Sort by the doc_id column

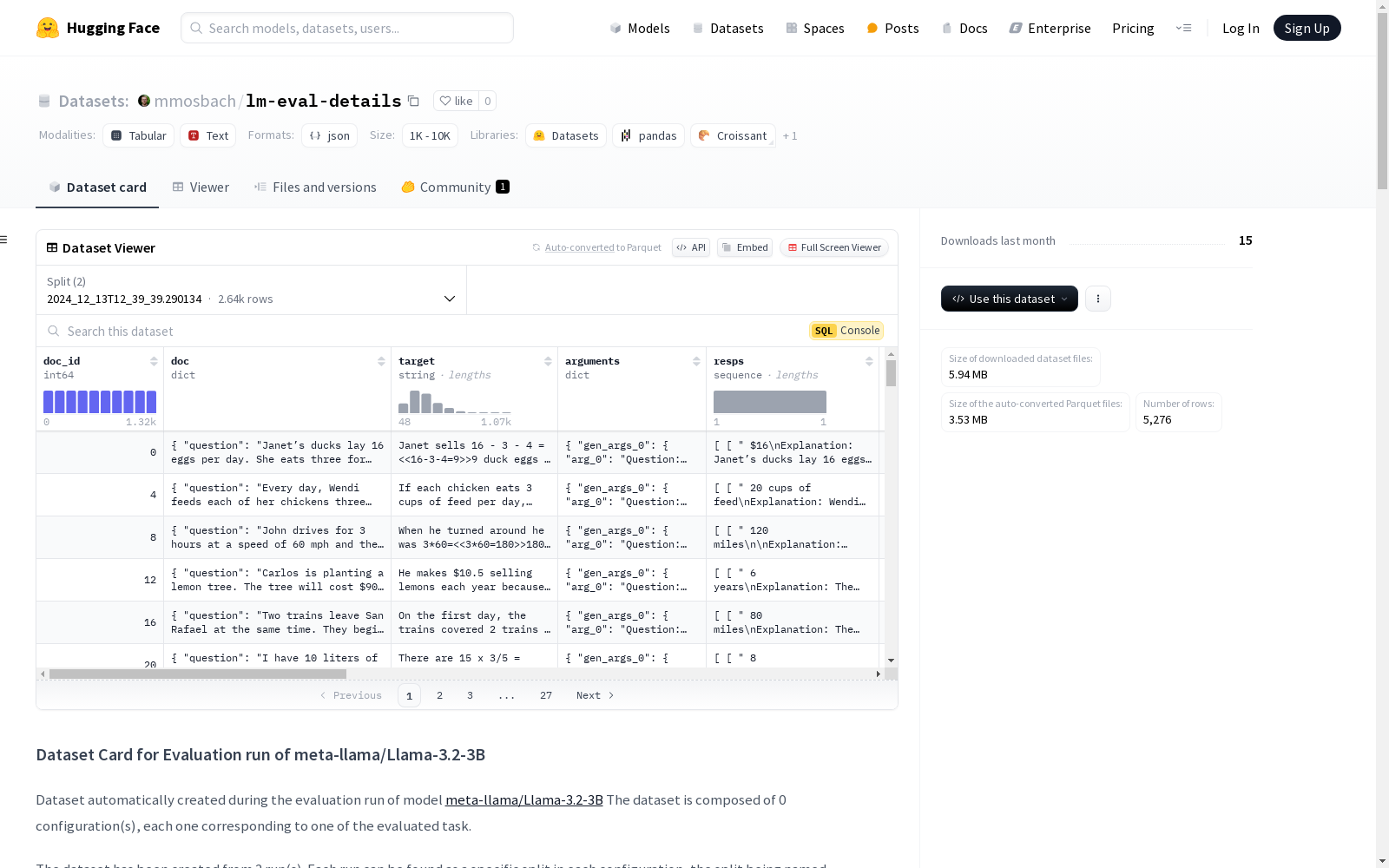[x=154, y=361]
